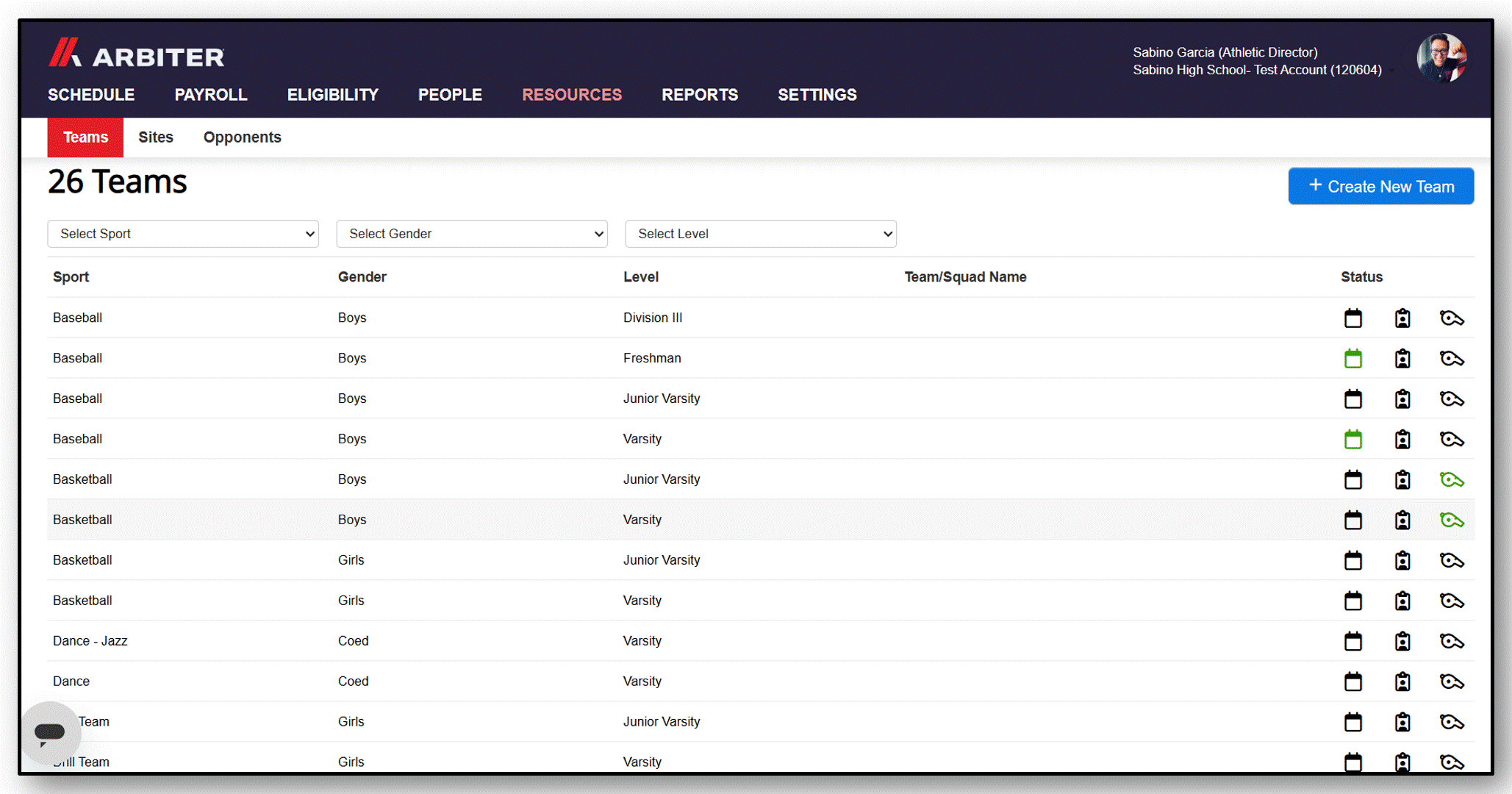Click the Sport column header
The width and height of the screenshot is (1512, 794).
(71, 277)
